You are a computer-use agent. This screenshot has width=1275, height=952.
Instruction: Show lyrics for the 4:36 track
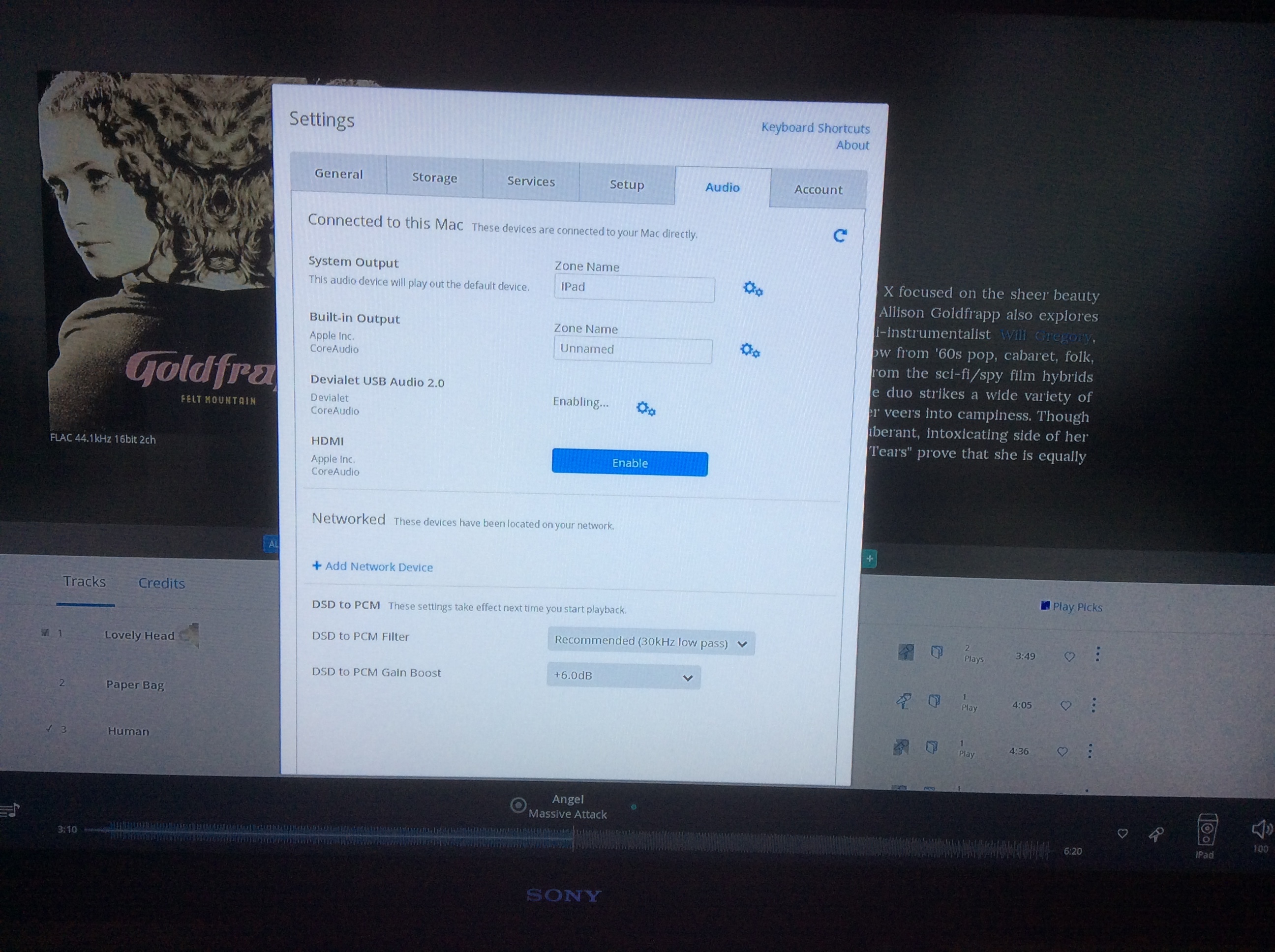point(900,747)
